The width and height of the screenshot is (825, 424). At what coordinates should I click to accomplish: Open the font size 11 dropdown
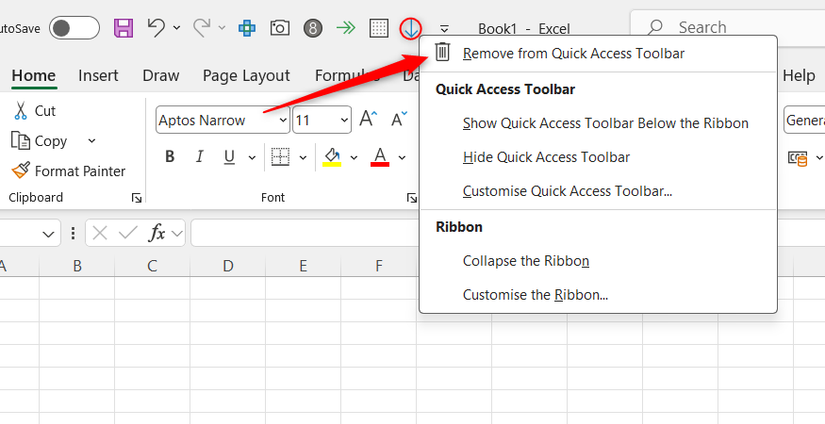345,120
